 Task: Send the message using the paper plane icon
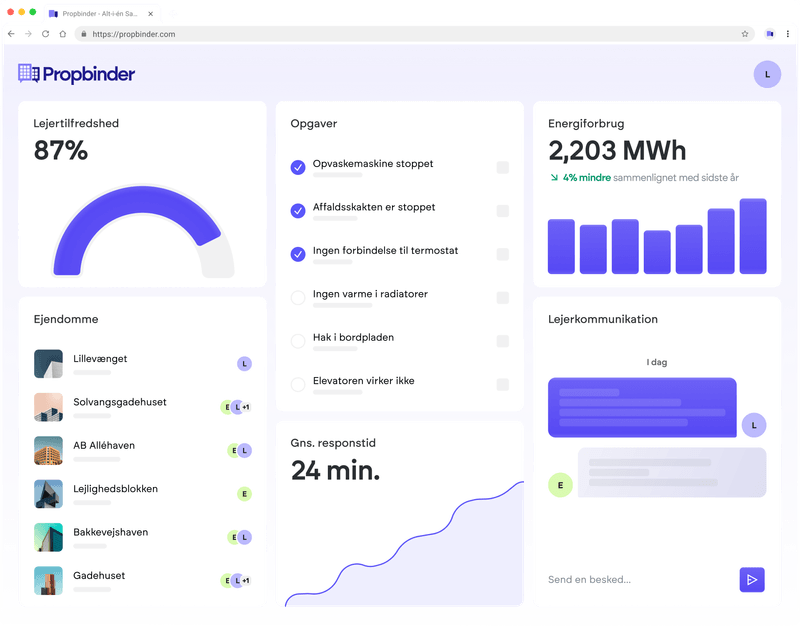pos(752,579)
